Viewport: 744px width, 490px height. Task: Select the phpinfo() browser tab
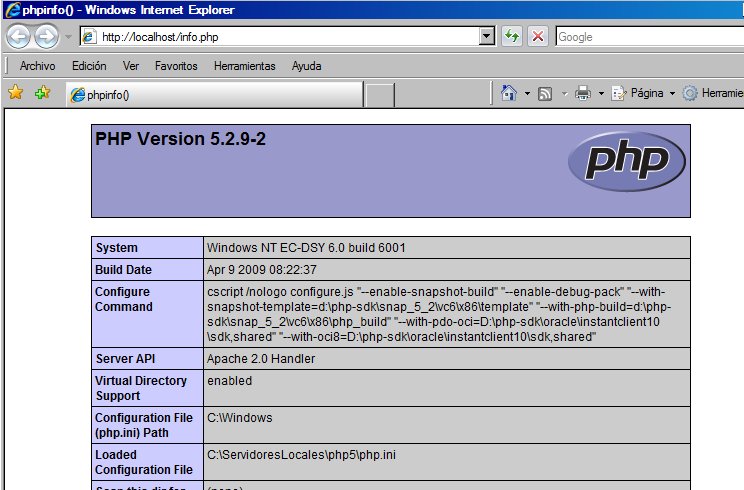pyautogui.click(x=212, y=95)
